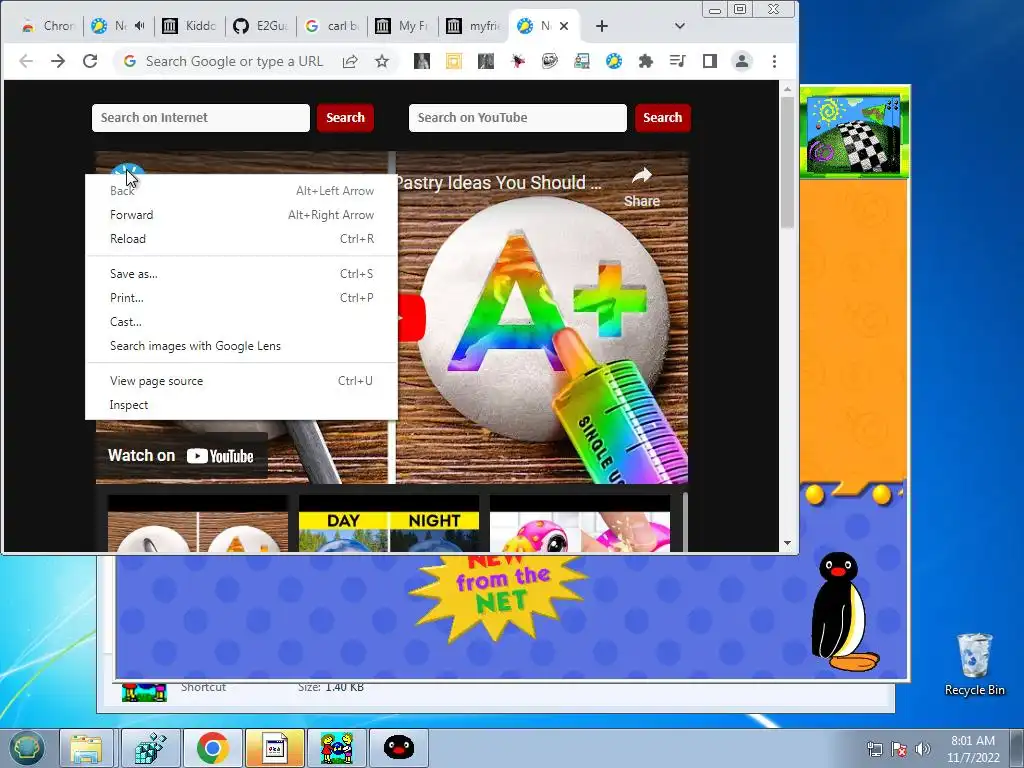Click the trollface extension icon
The image size is (1024, 768).
pos(550,61)
